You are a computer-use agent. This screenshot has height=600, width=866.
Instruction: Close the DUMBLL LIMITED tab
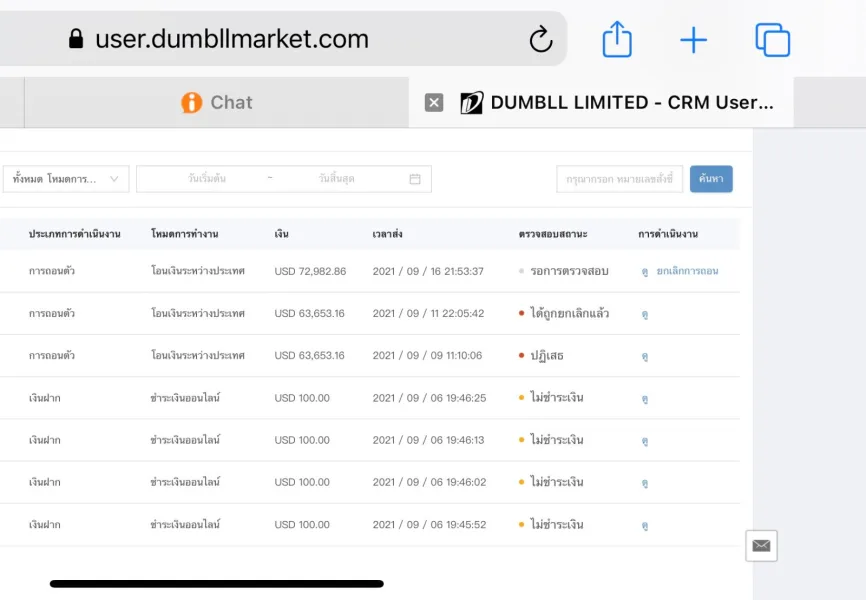click(434, 102)
